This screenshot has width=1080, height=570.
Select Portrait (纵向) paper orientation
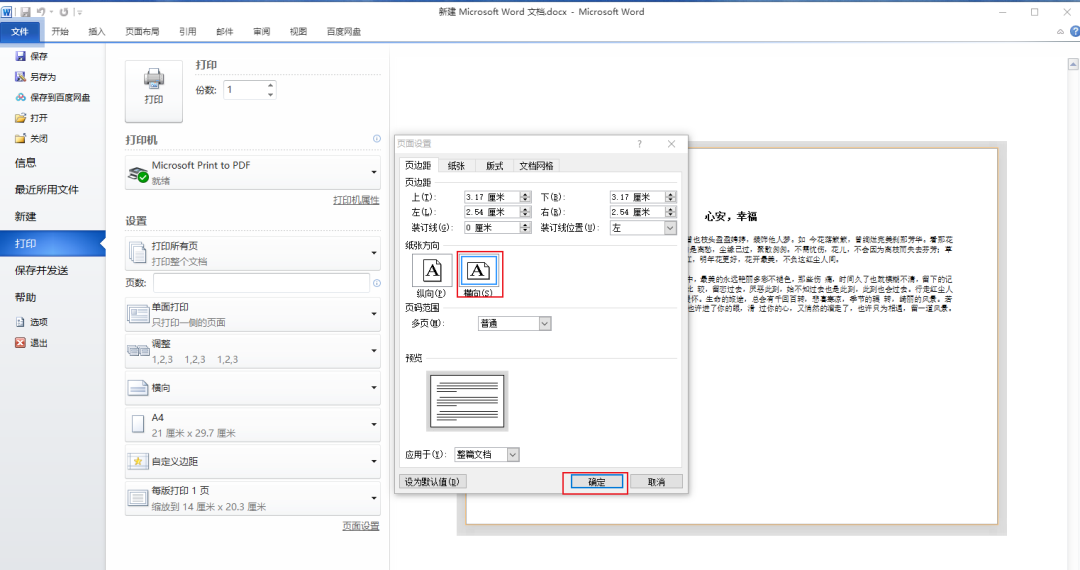coord(432,271)
